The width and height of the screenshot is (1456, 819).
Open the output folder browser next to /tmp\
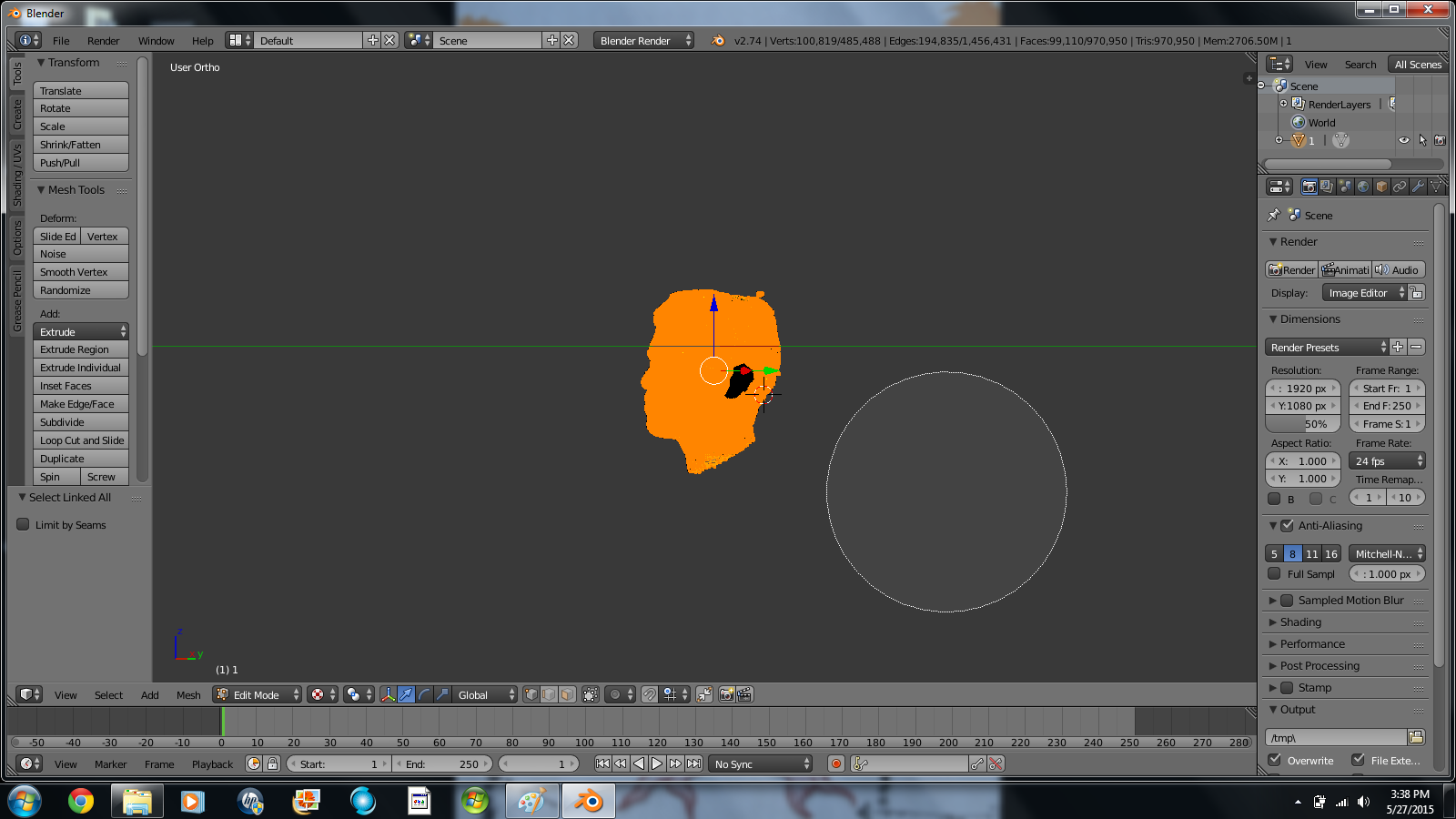click(1416, 737)
